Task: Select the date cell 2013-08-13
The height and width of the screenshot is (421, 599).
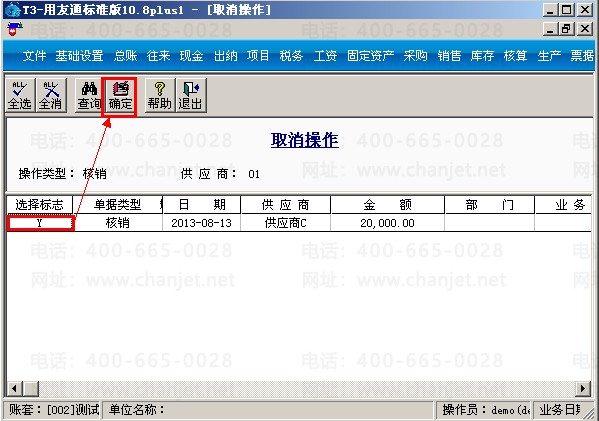Action: 202,223
